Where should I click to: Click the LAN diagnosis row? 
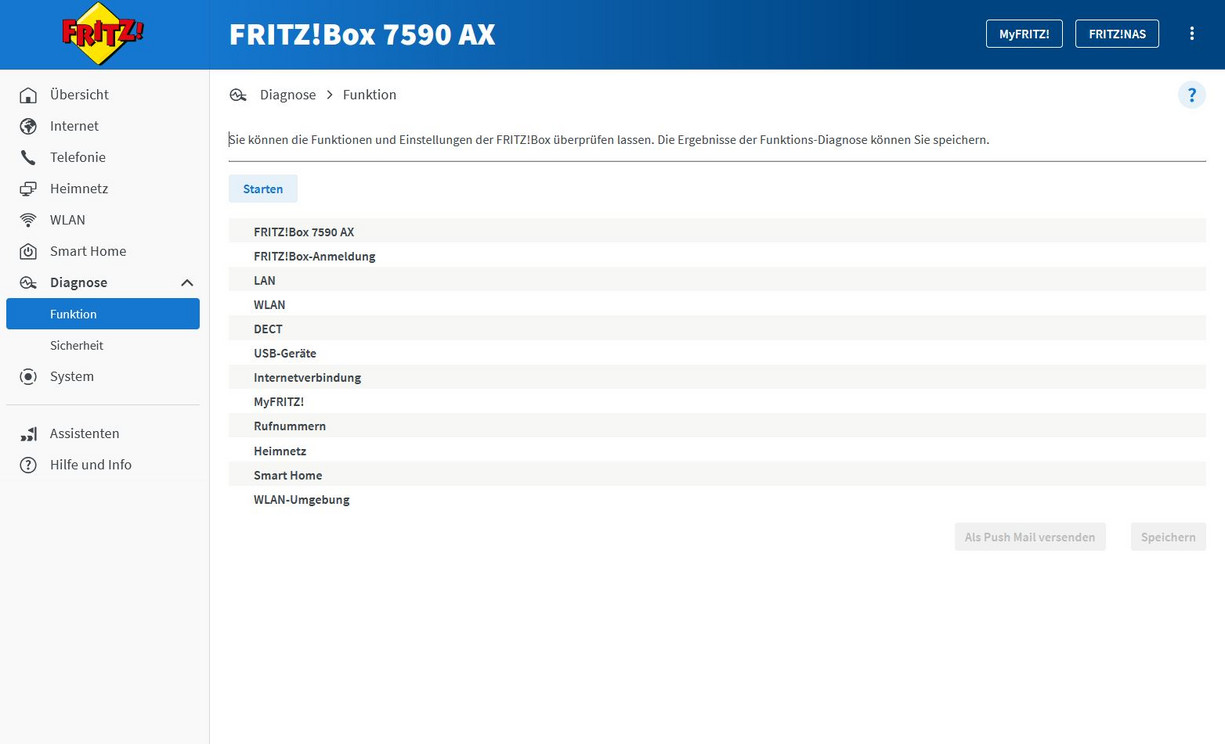(x=717, y=281)
